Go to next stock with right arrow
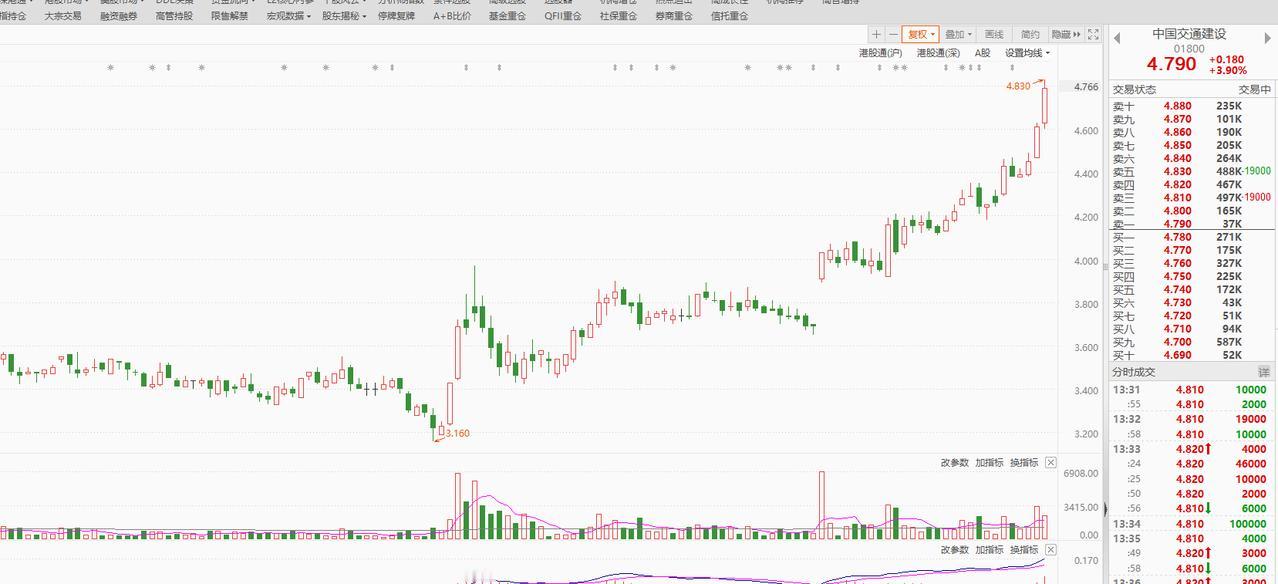 1266,39
